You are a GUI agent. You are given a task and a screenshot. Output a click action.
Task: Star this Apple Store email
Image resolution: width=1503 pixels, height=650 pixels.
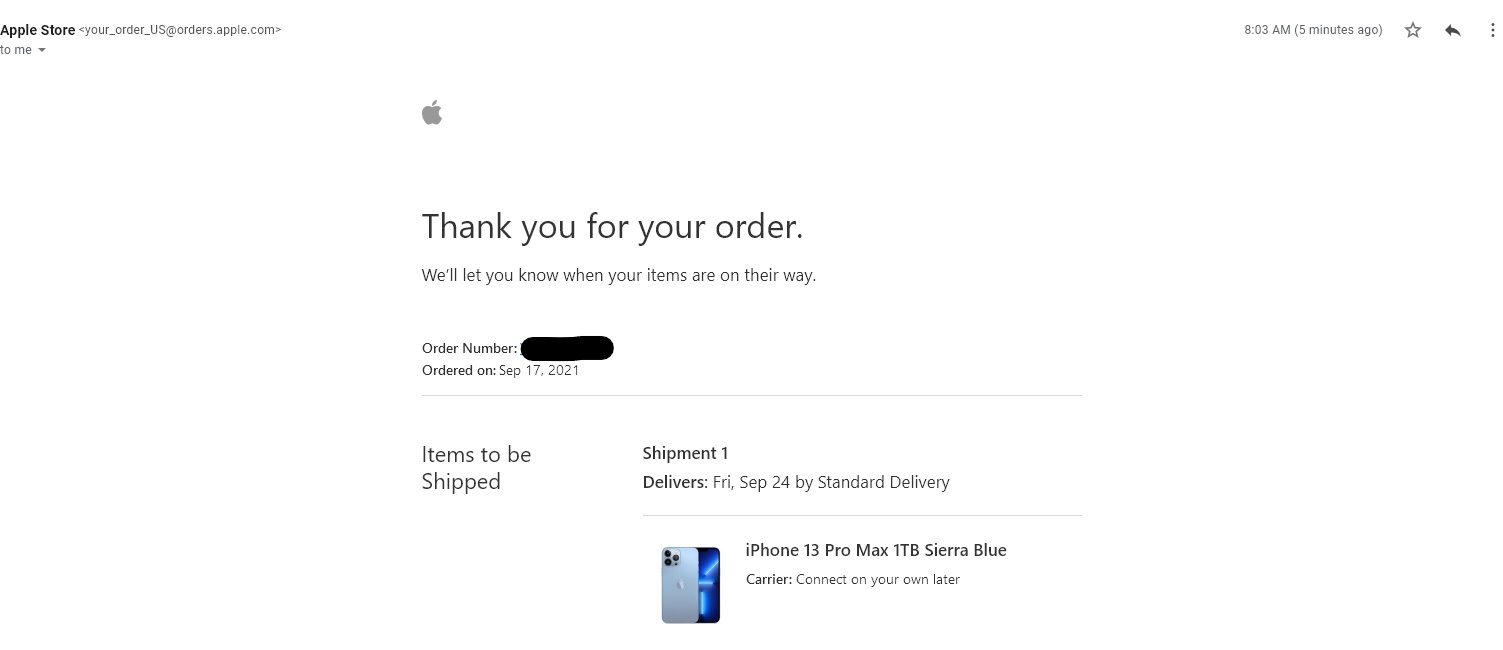[1413, 30]
